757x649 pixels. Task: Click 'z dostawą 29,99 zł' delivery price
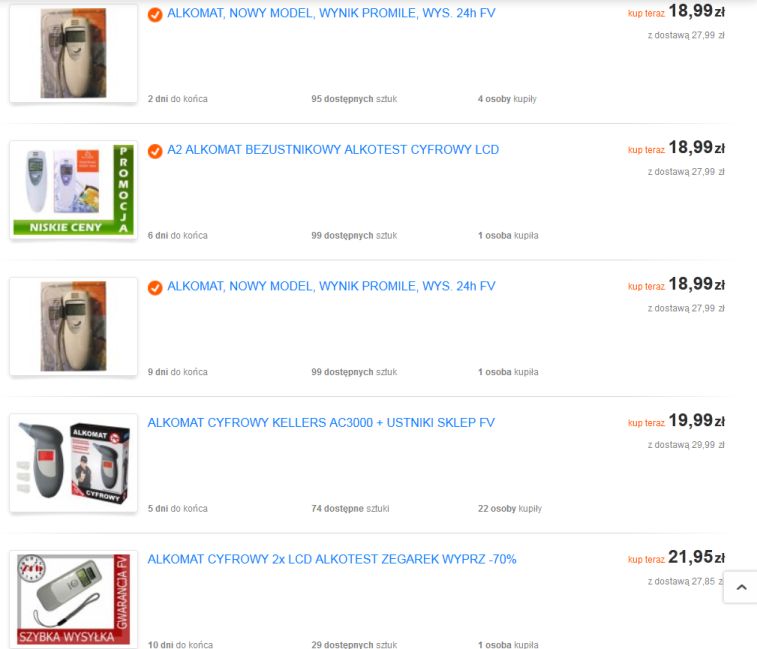click(x=686, y=445)
